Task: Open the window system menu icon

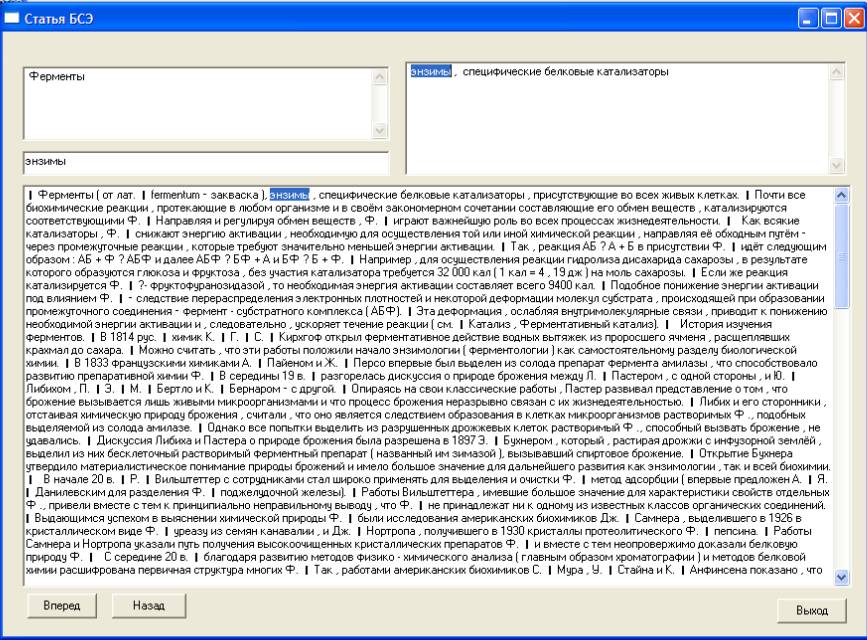Action: point(14,18)
